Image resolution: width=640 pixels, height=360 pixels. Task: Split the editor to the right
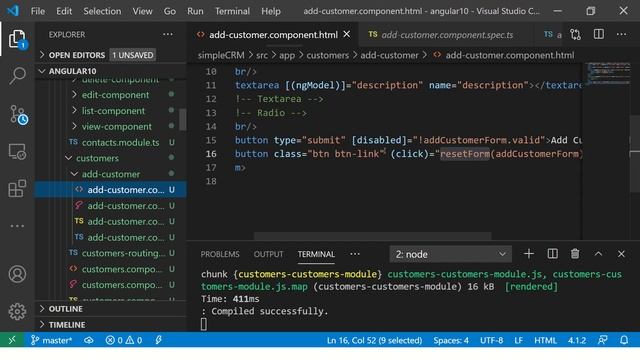(599, 35)
